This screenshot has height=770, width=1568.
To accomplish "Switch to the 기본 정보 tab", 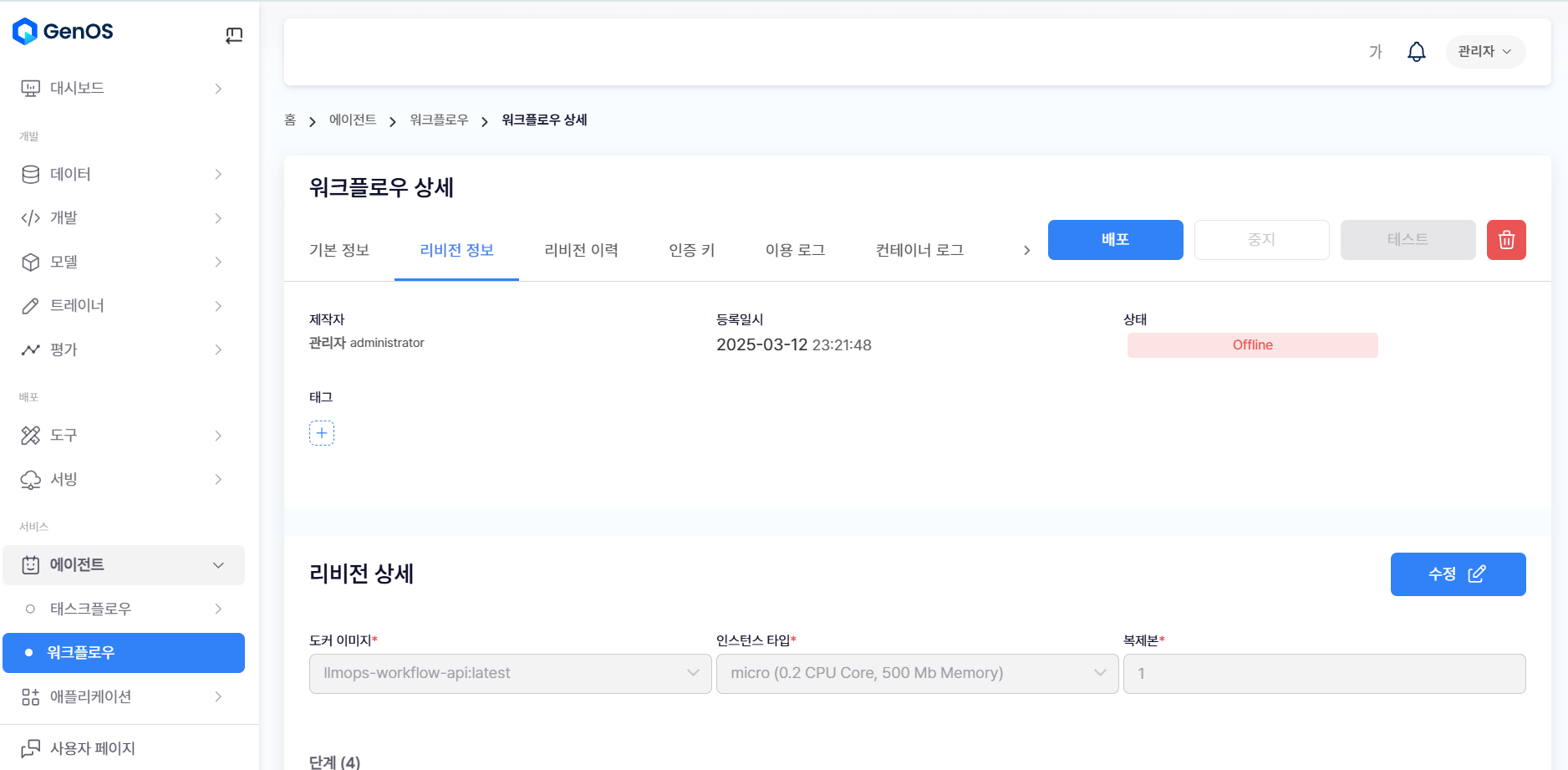I will (339, 250).
